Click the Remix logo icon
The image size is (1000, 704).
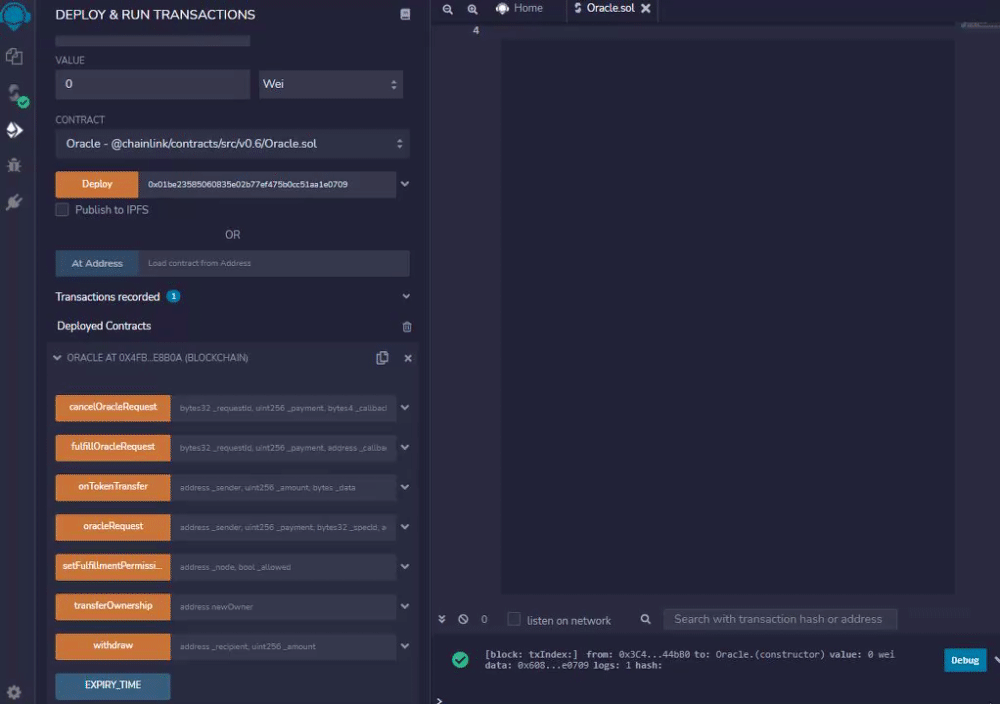[x=15, y=15]
